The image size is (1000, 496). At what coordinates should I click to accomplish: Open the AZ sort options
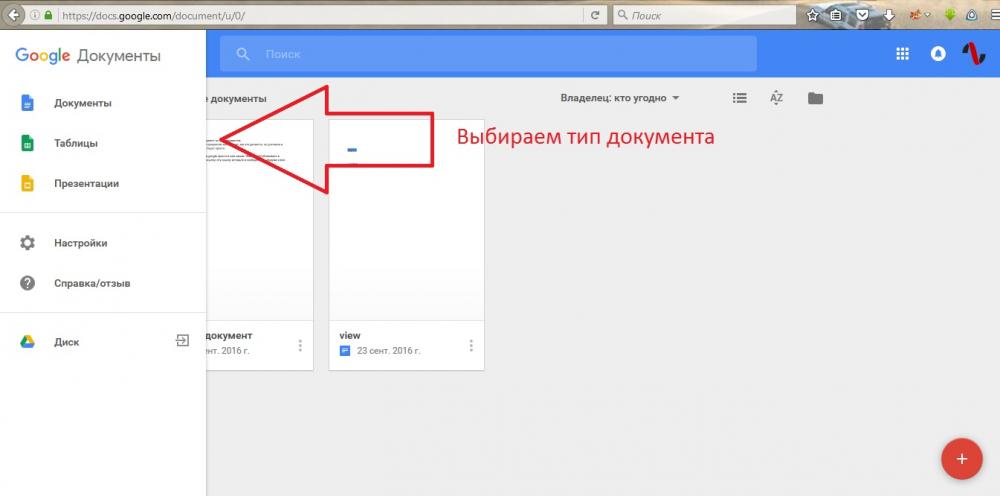[776, 98]
